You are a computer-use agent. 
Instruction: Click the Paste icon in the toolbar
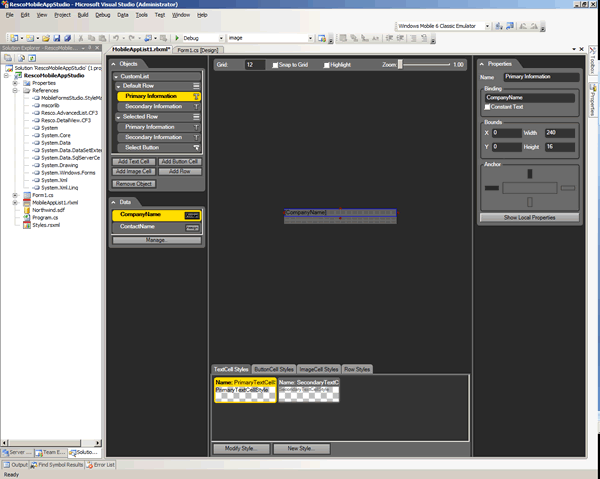pos(102,38)
